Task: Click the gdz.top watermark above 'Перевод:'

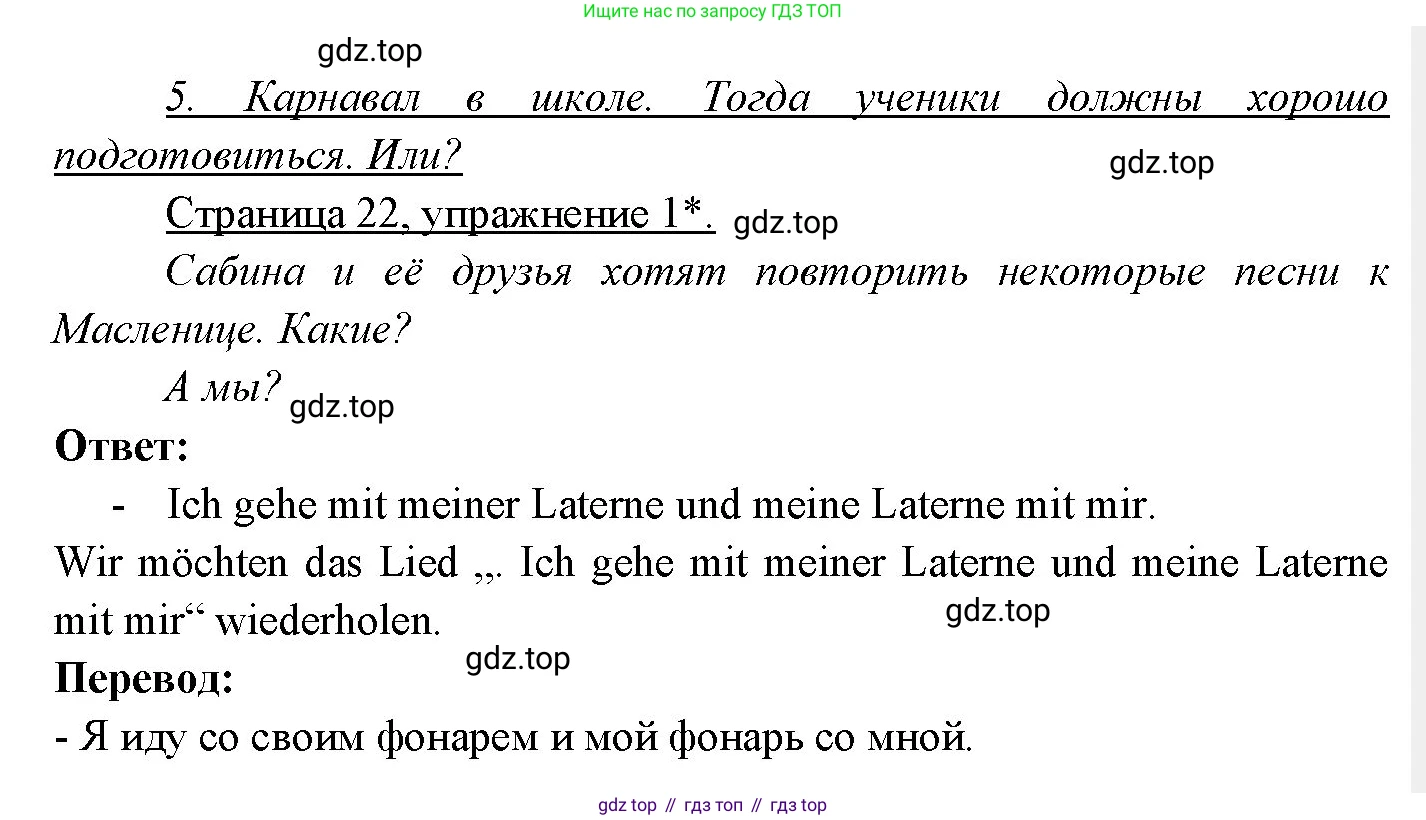Action: [x=517, y=659]
